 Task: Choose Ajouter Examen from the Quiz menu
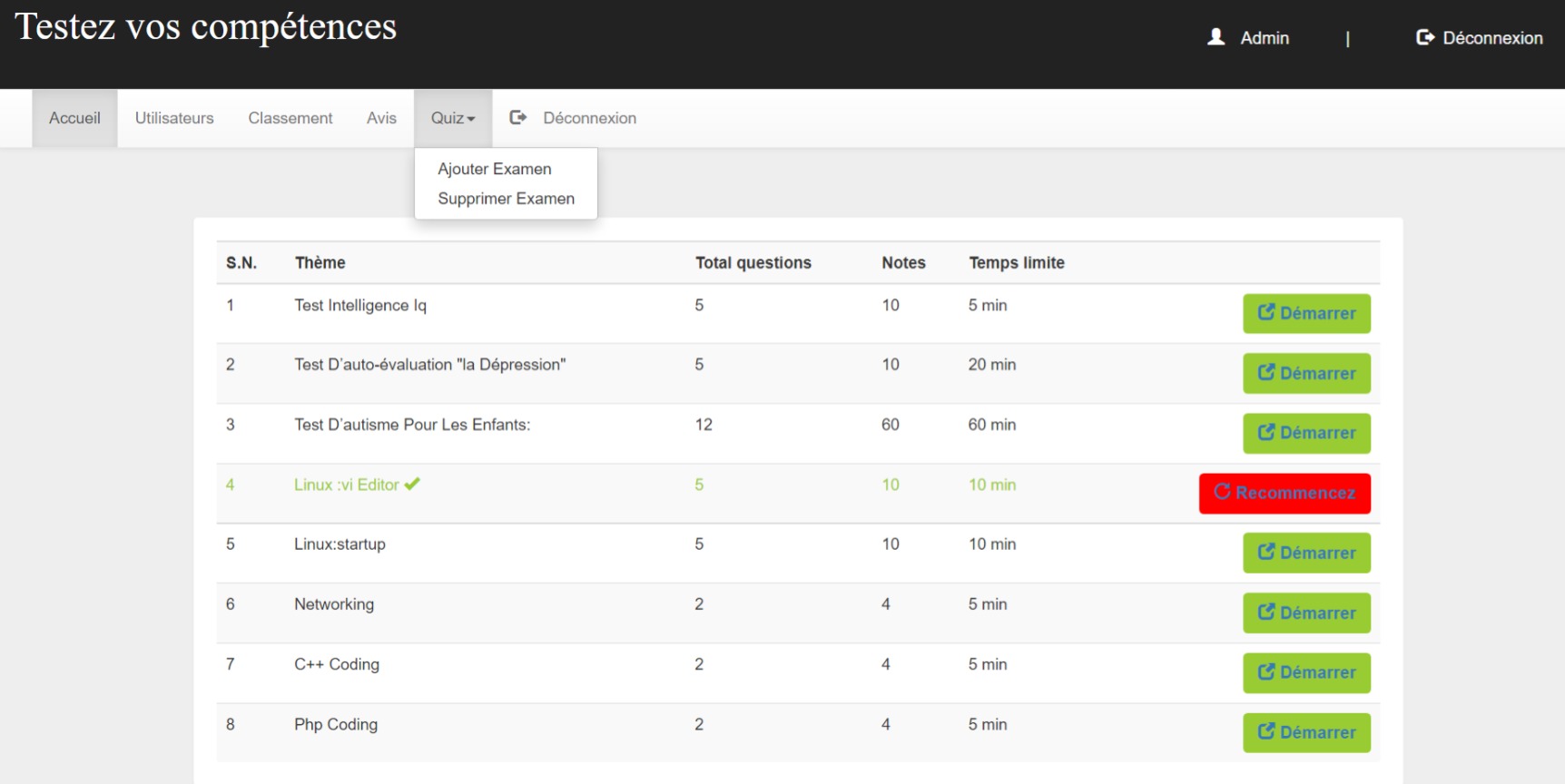494,169
